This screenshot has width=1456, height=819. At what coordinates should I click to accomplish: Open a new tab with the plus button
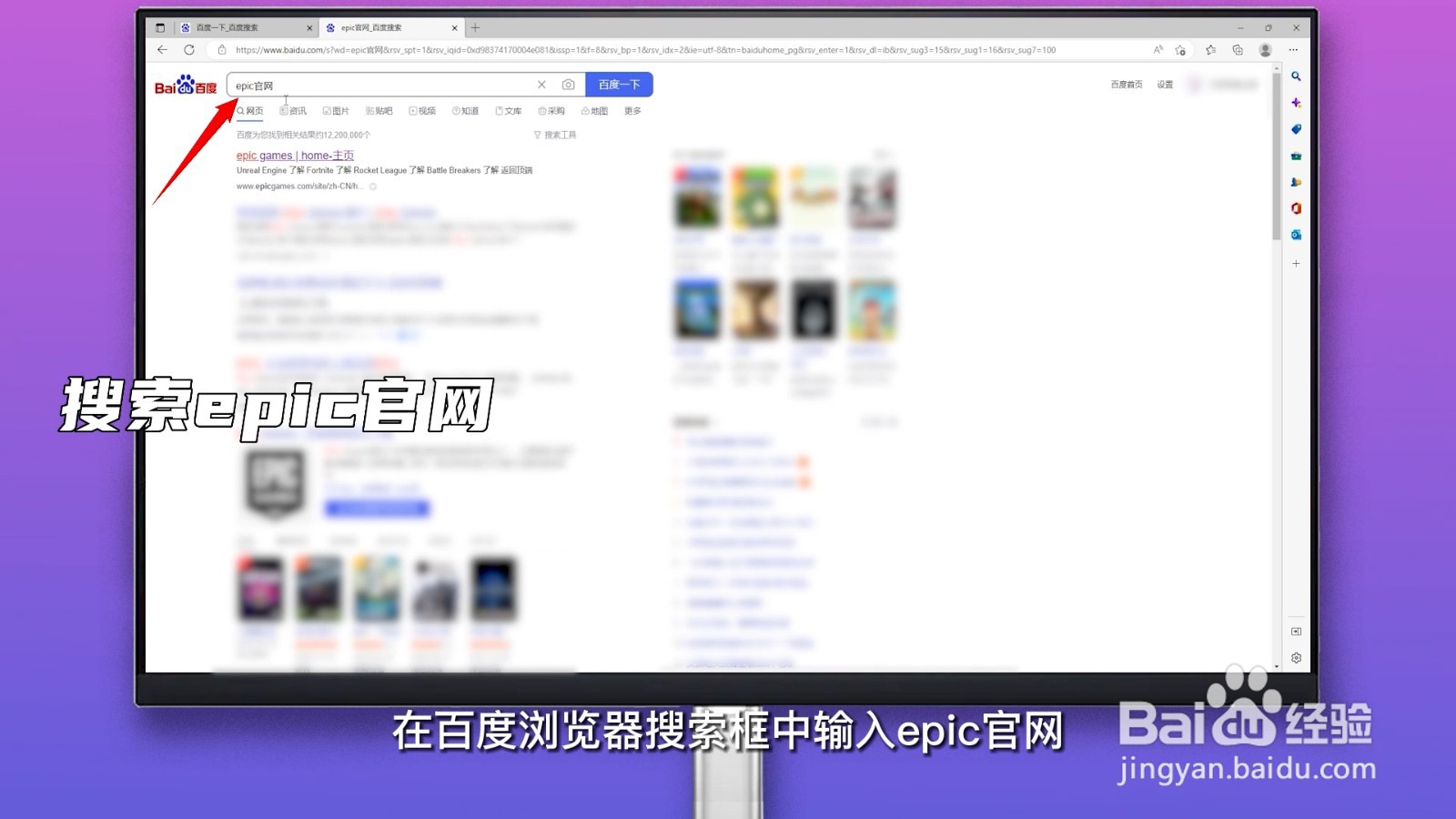tap(475, 27)
